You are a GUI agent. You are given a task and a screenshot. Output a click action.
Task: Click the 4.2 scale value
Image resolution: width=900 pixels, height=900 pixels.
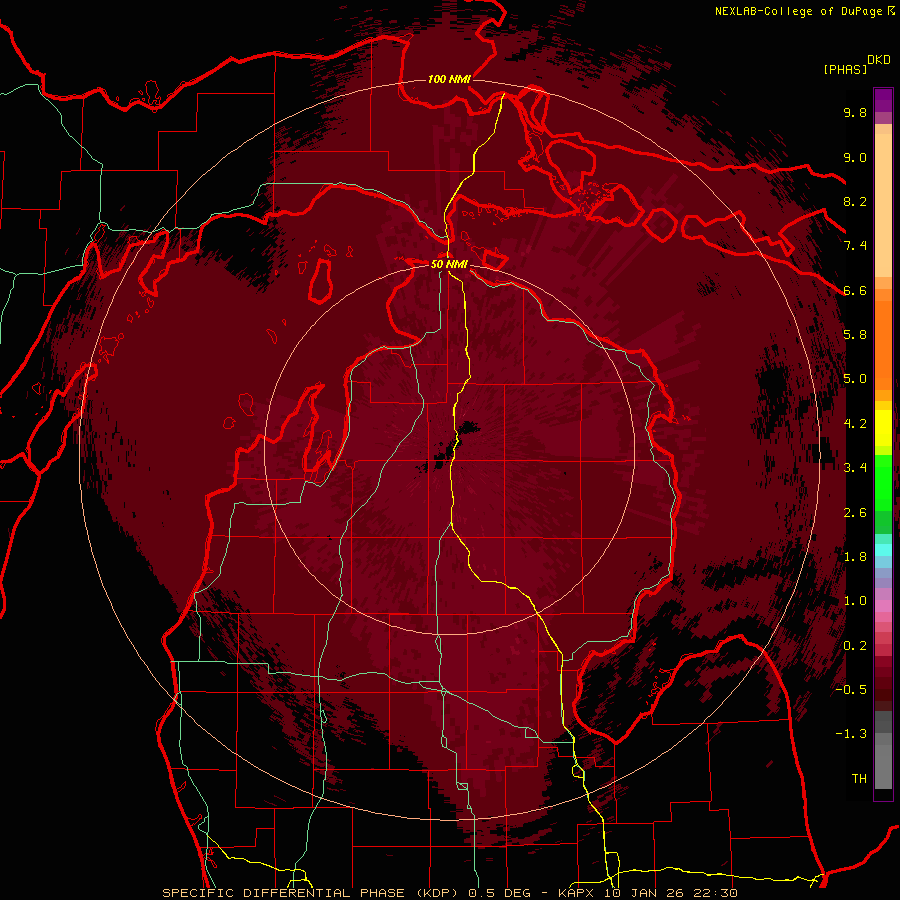tap(855, 424)
